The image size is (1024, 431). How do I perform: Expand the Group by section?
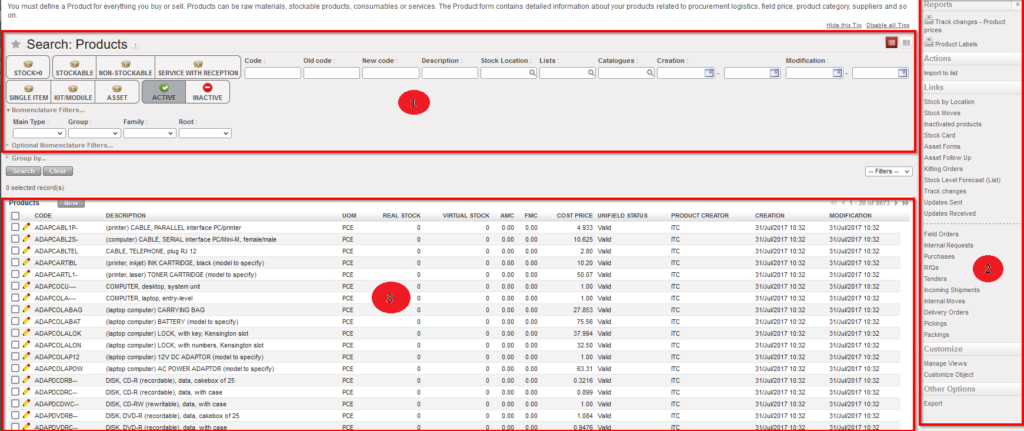[x=28, y=157]
